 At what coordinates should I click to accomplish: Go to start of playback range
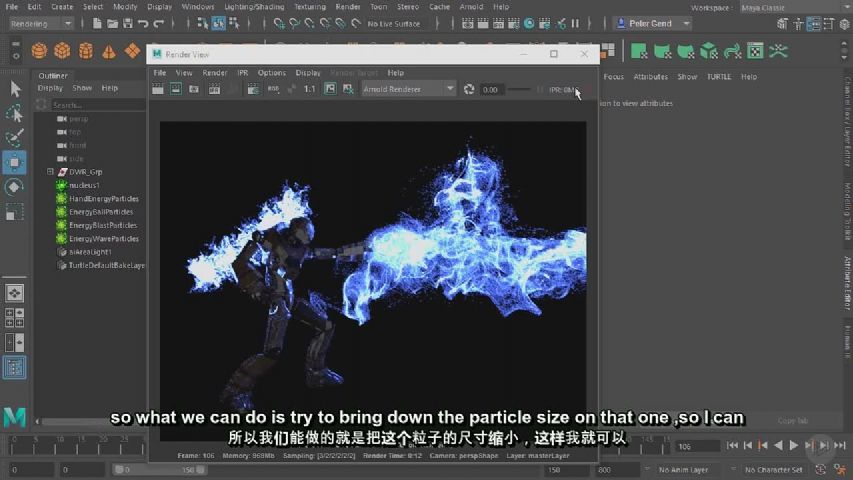pyautogui.click(x=732, y=445)
